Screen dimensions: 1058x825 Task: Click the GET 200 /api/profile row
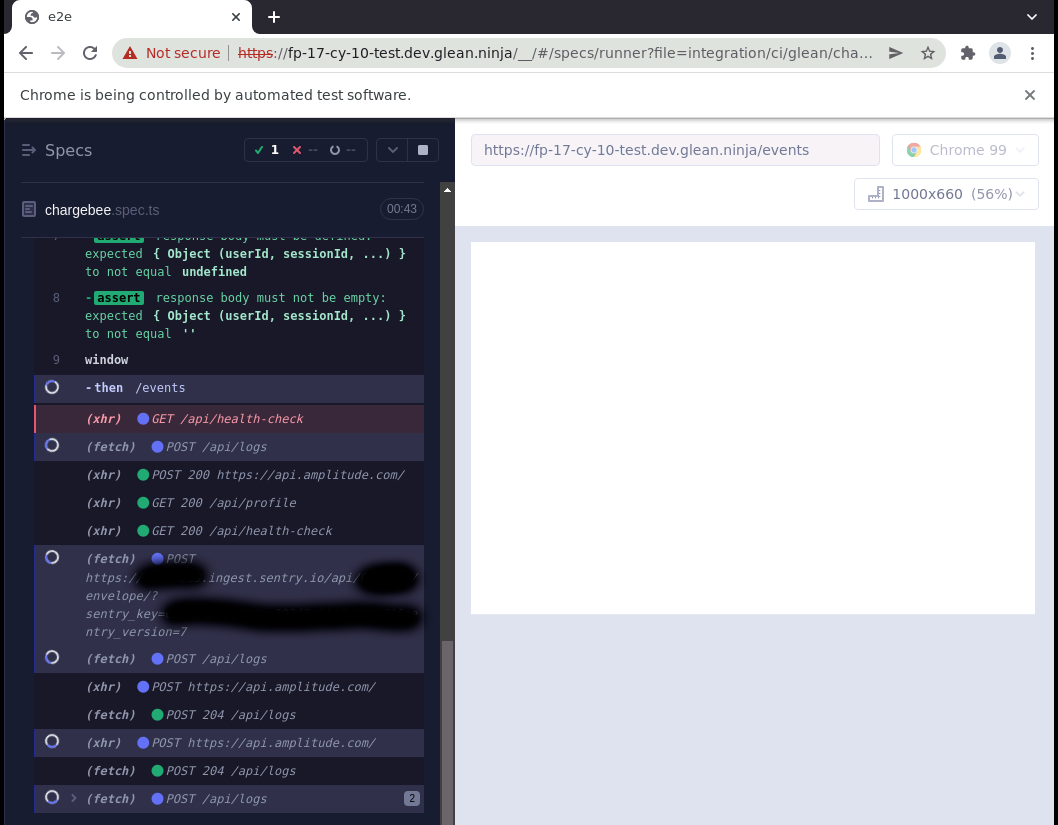coord(229,503)
